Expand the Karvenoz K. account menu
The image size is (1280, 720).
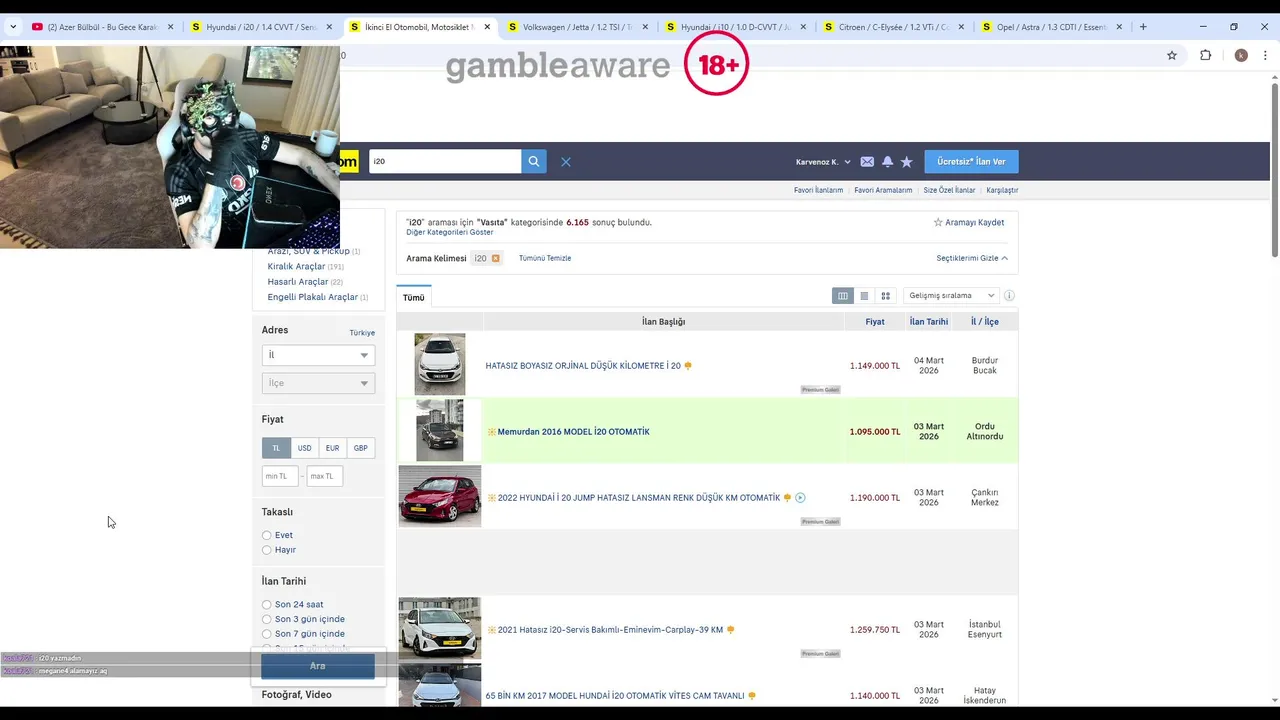click(x=823, y=162)
